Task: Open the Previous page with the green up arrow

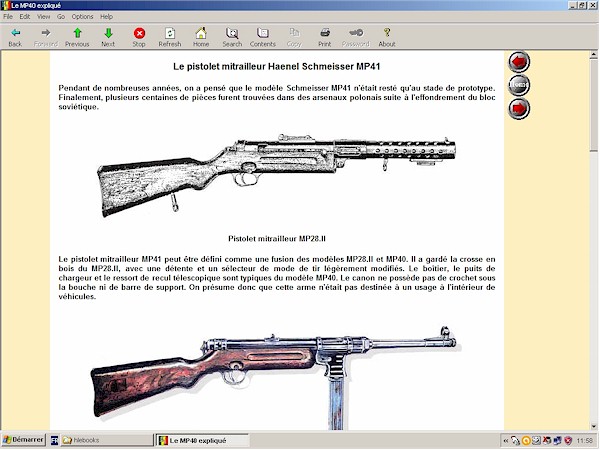Action: tap(77, 37)
